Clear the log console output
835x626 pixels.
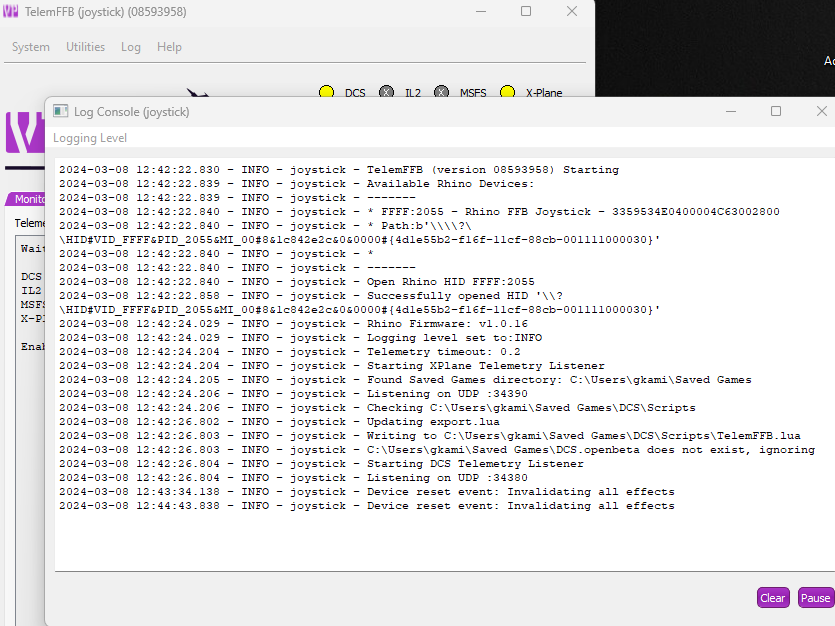[x=772, y=598]
